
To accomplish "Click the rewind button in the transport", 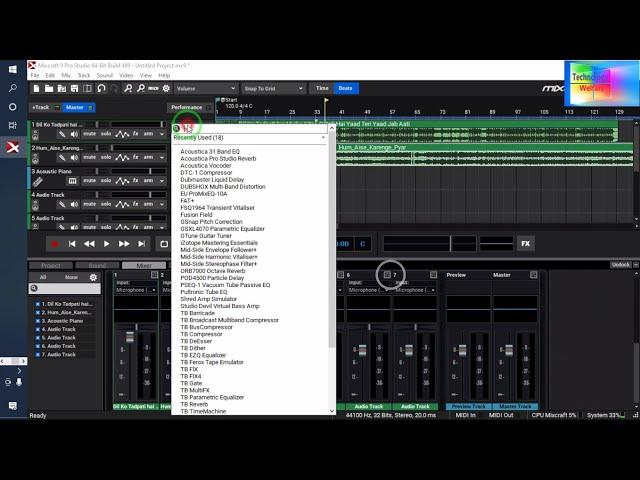I will [x=89, y=243].
